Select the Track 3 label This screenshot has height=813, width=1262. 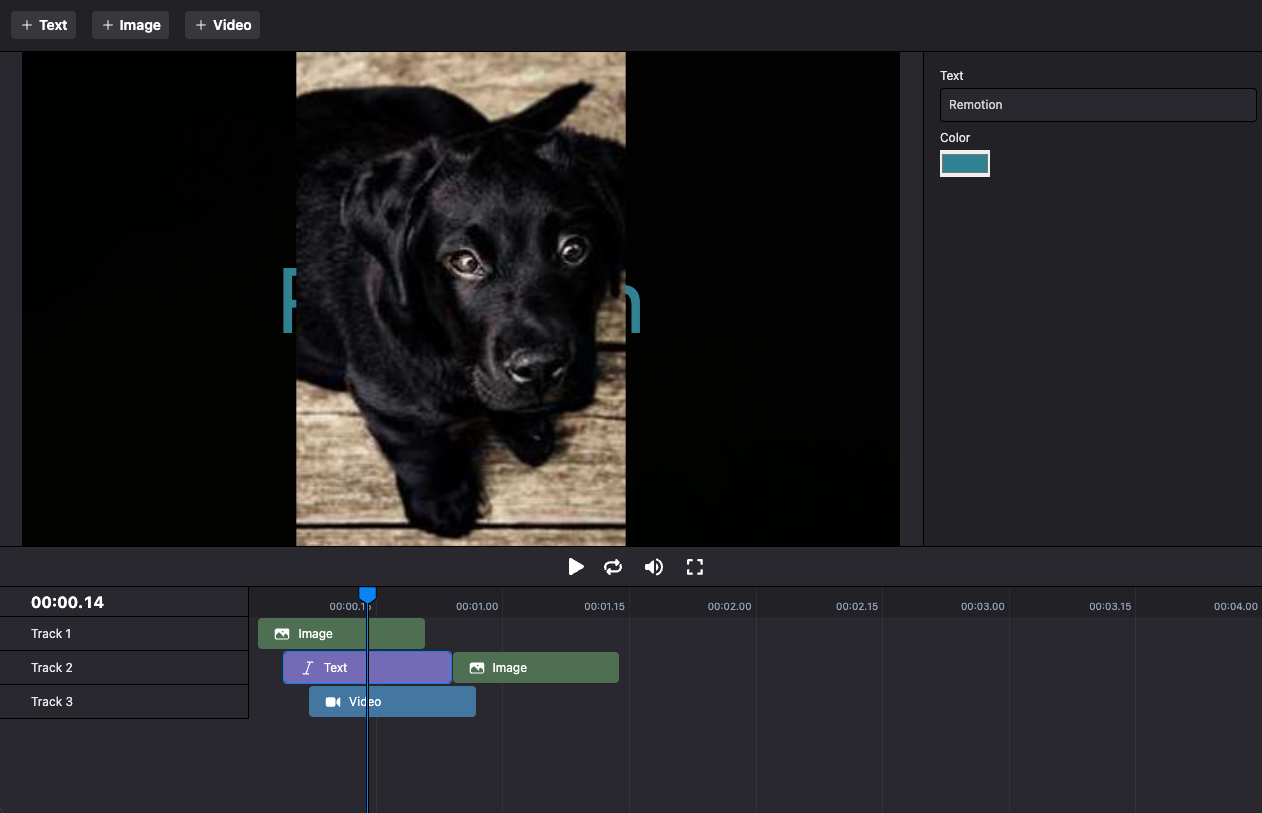click(x=51, y=702)
